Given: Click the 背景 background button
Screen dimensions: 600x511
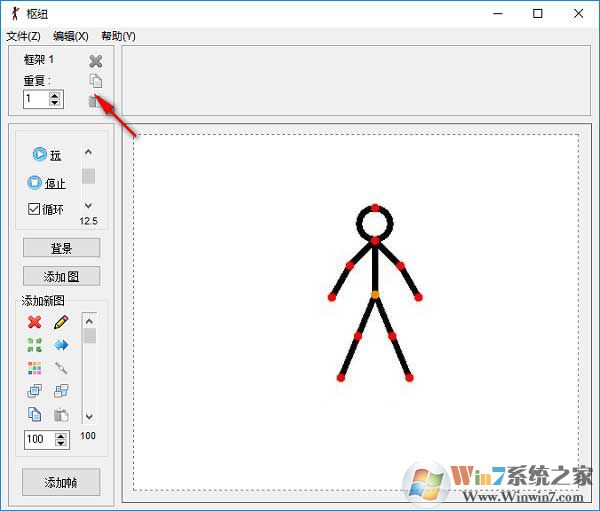Looking at the screenshot, I should coord(62,248).
